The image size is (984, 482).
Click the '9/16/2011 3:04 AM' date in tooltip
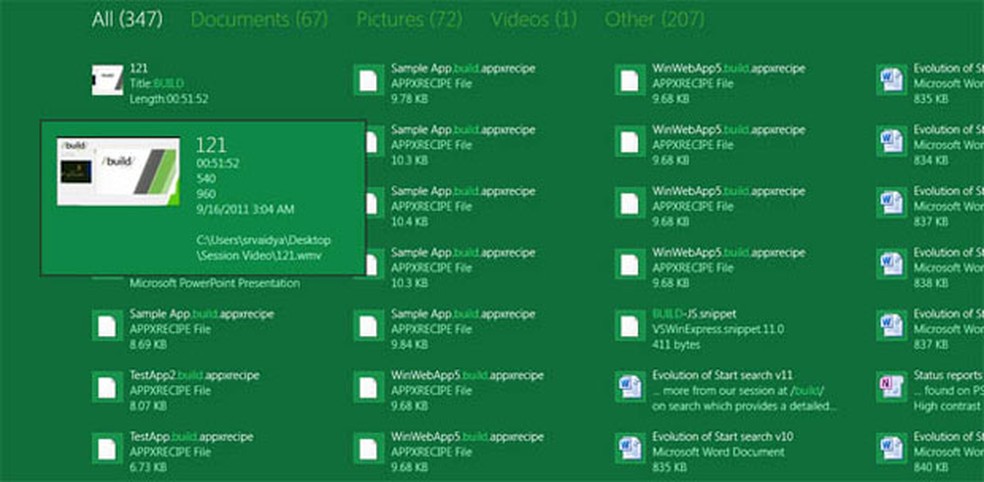(x=245, y=210)
